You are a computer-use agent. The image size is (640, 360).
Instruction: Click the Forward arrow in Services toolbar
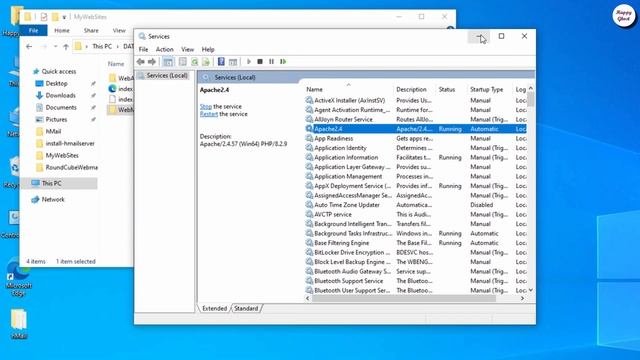pos(152,62)
